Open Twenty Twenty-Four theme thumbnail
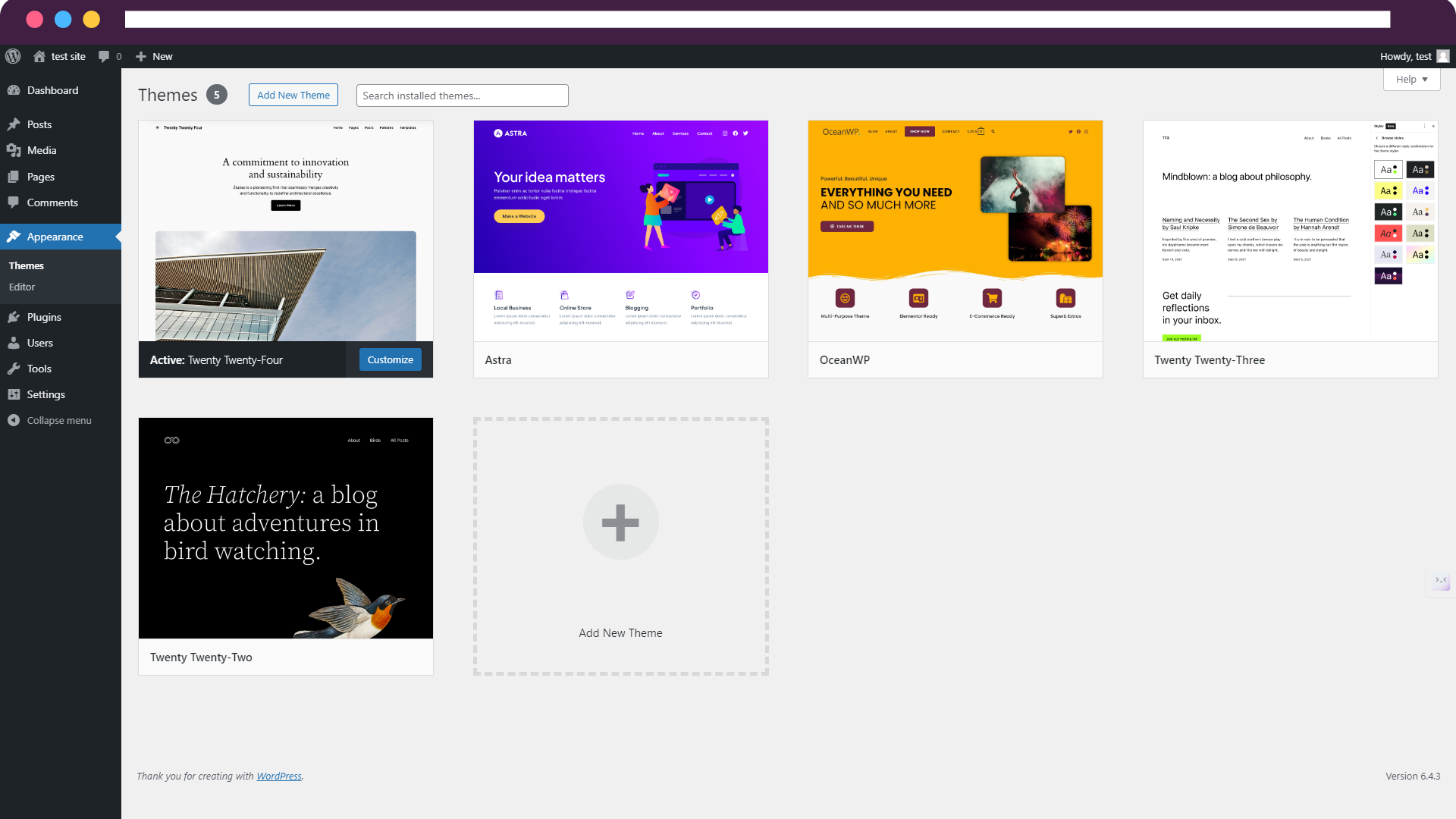The height and width of the screenshot is (819, 1456). 286,231
